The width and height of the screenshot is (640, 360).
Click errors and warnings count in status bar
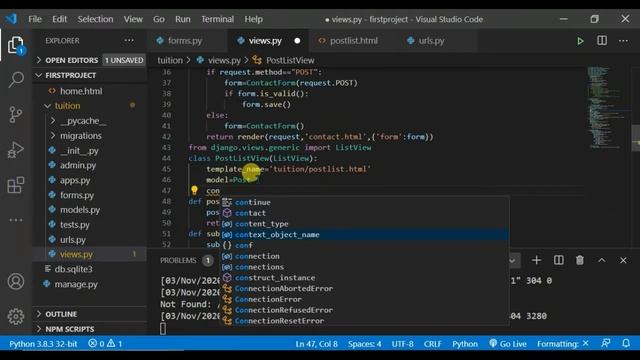coord(105,344)
